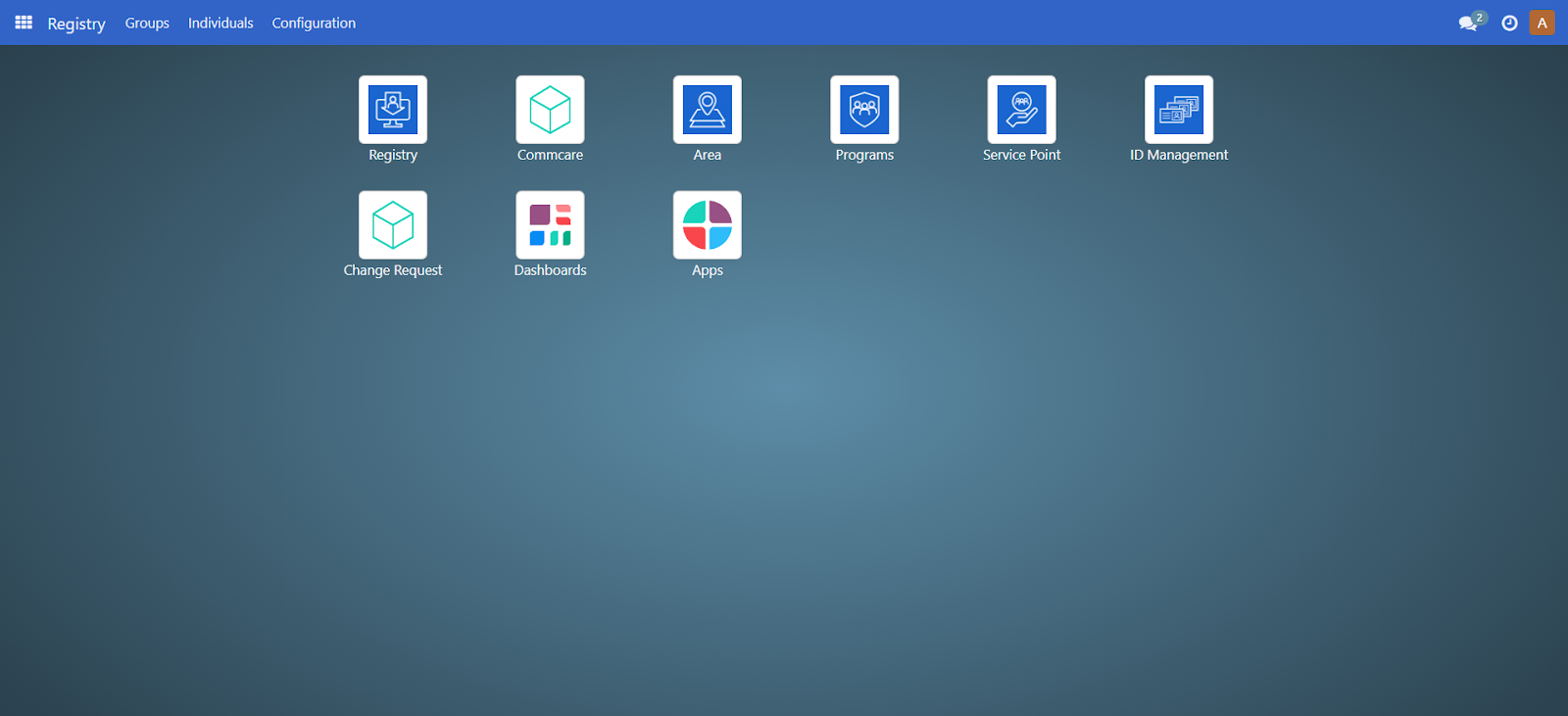This screenshot has width=1568, height=716.
Task: Open the Configuration menu
Action: pos(314,23)
